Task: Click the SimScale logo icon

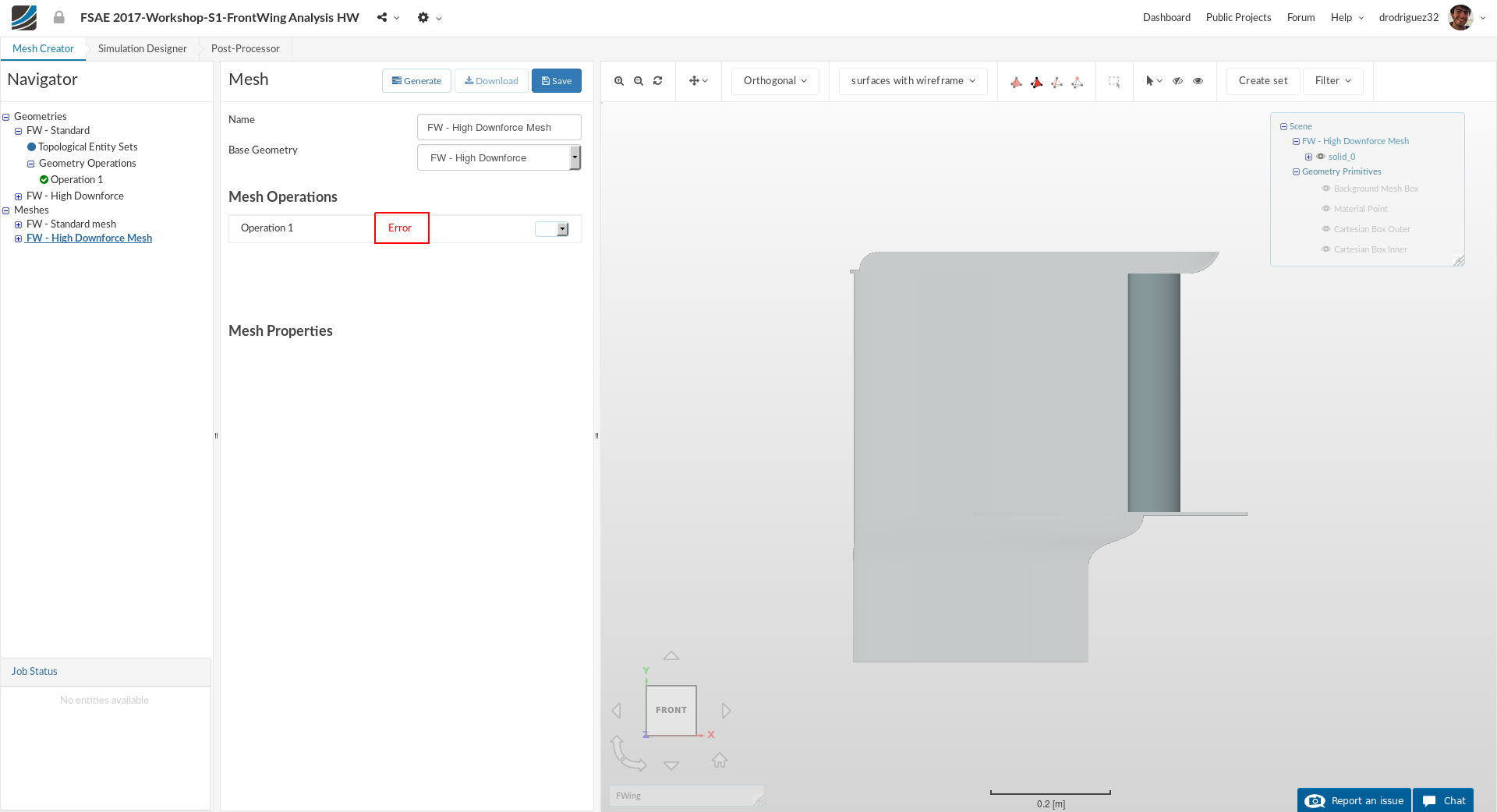Action: click(24, 17)
